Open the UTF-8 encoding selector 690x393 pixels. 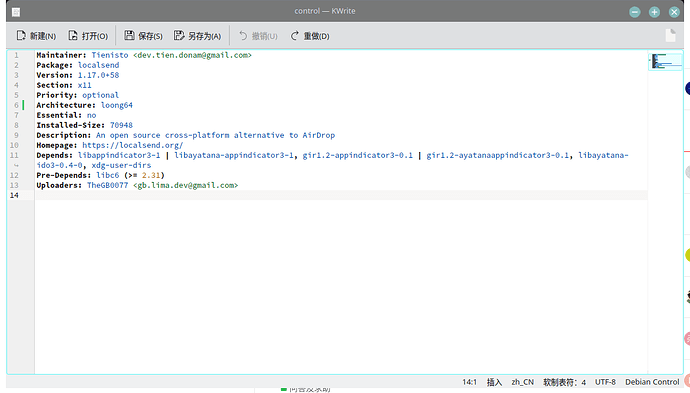(605, 382)
